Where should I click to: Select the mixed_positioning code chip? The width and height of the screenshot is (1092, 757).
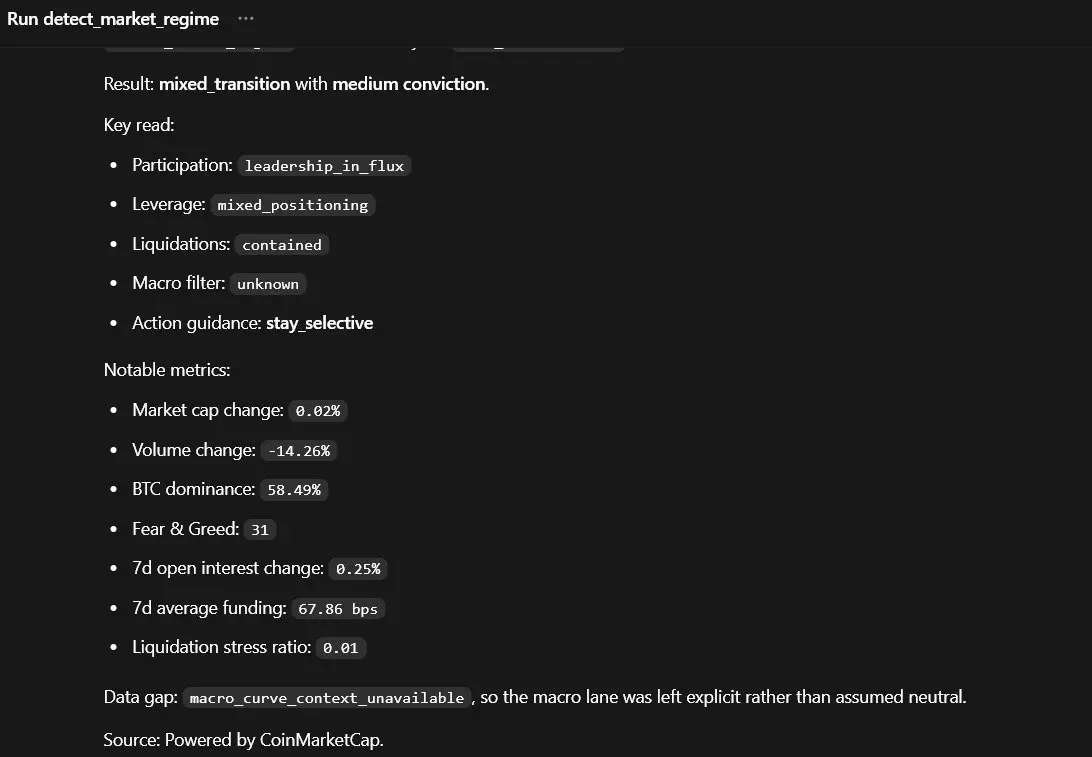point(292,205)
